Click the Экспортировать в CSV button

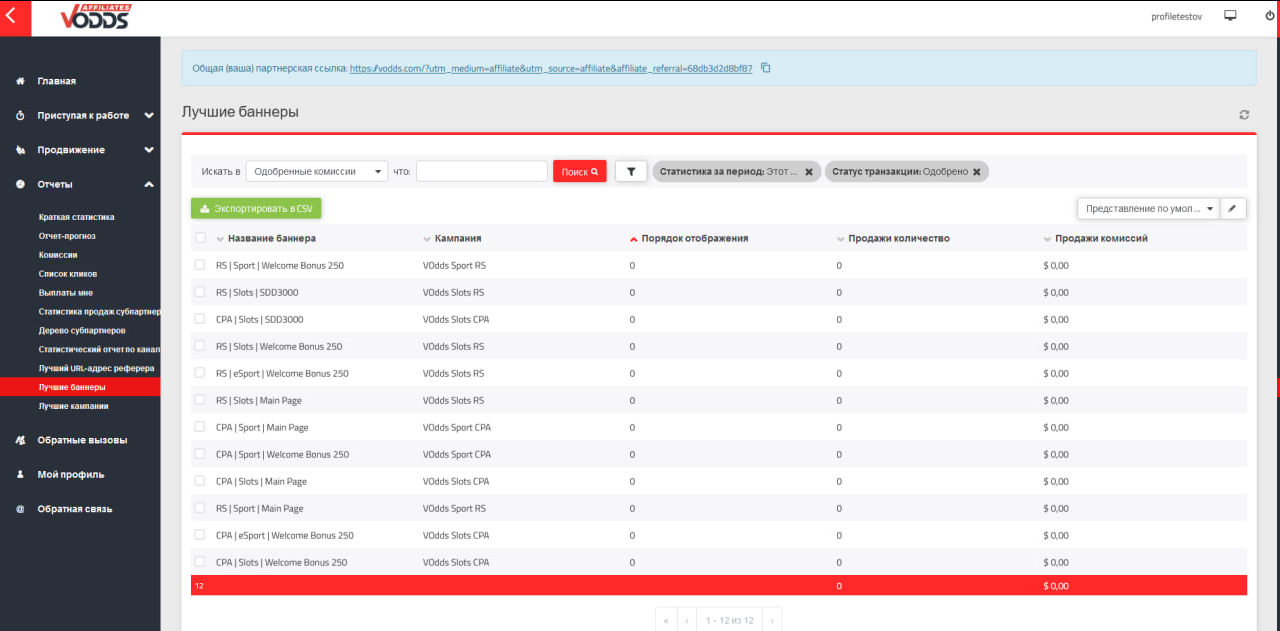[256, 209]
